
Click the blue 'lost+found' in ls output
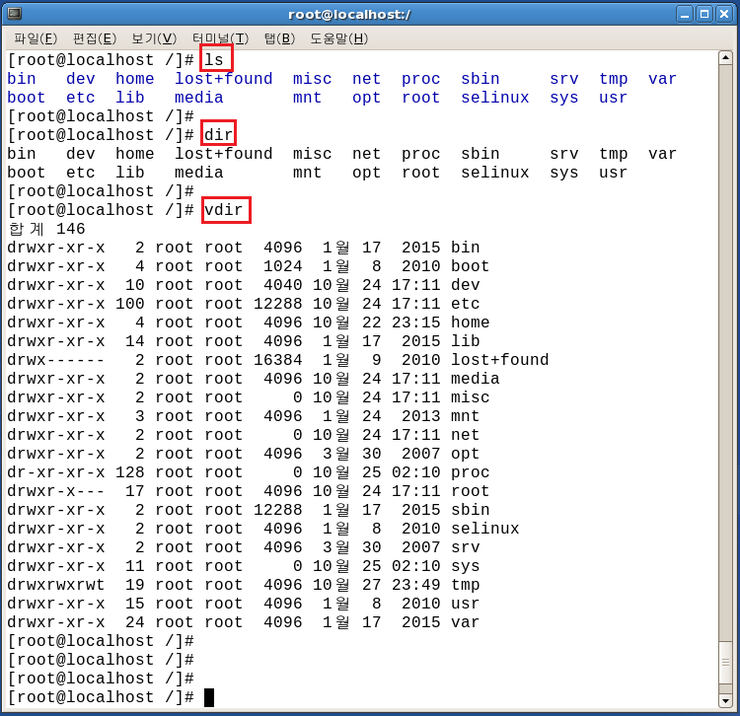tap(224, 79)
